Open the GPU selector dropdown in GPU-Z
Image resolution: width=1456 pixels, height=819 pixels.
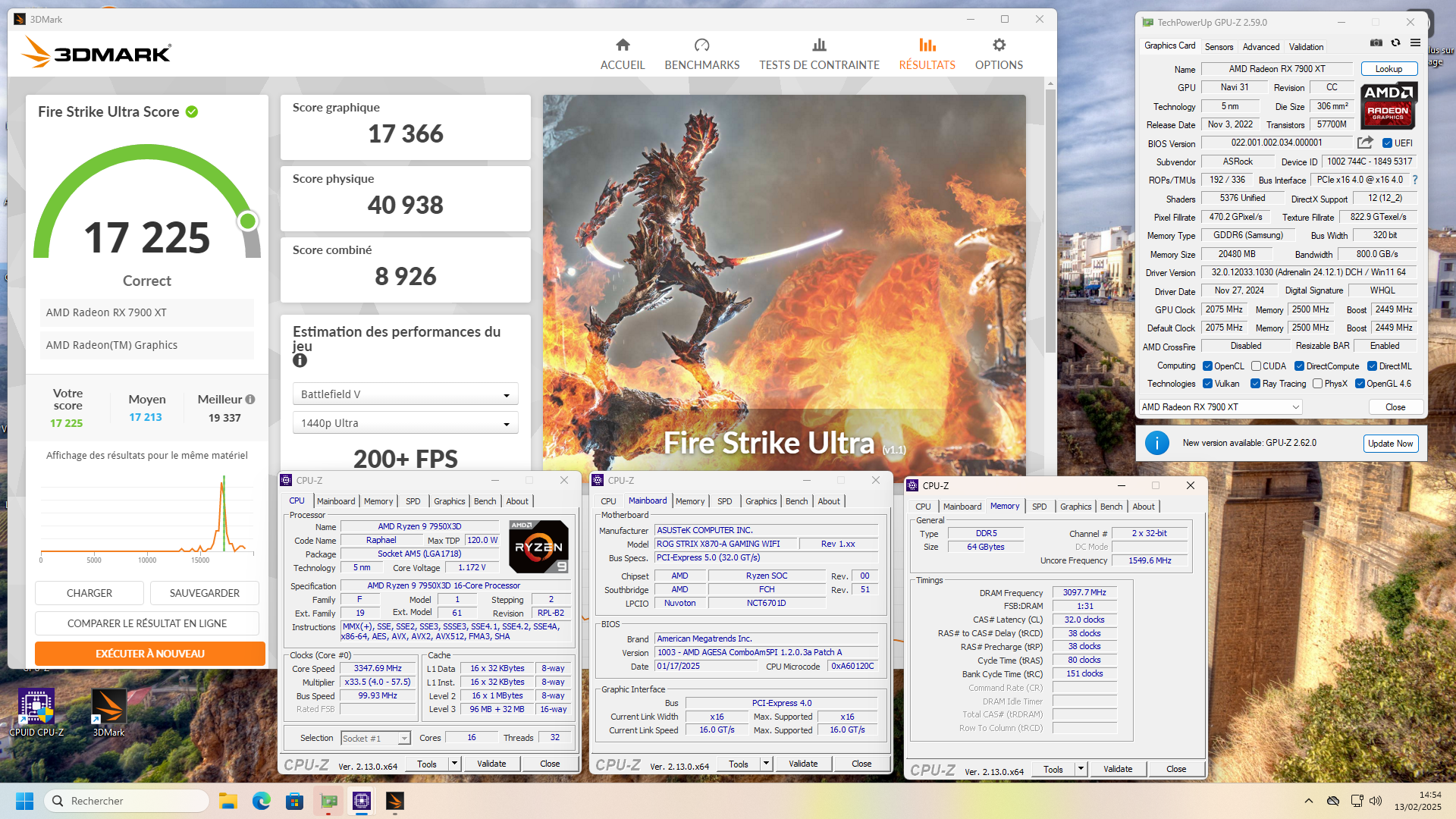(x=1220, y=407)
